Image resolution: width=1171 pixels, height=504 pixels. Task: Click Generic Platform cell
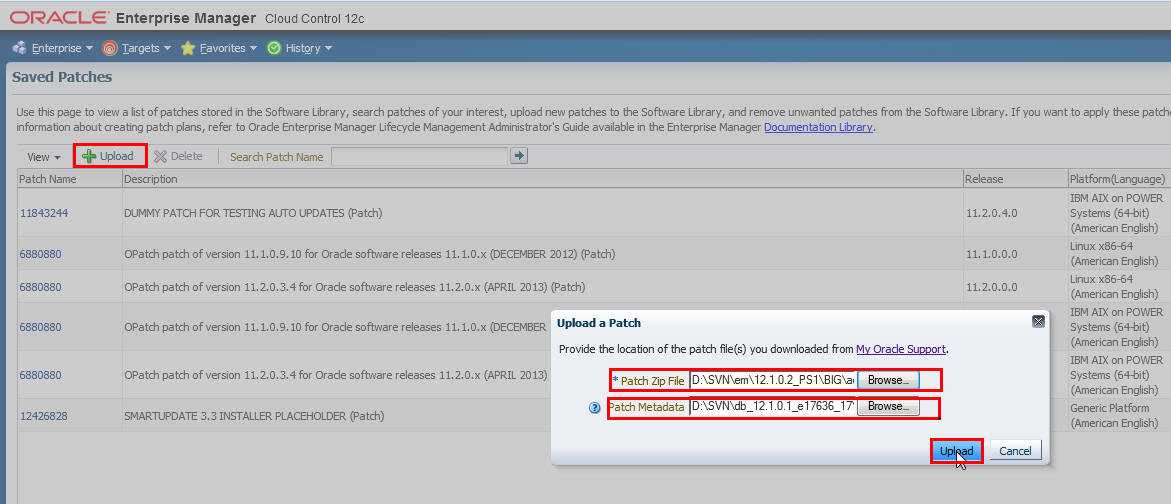tap(1118, 416)
